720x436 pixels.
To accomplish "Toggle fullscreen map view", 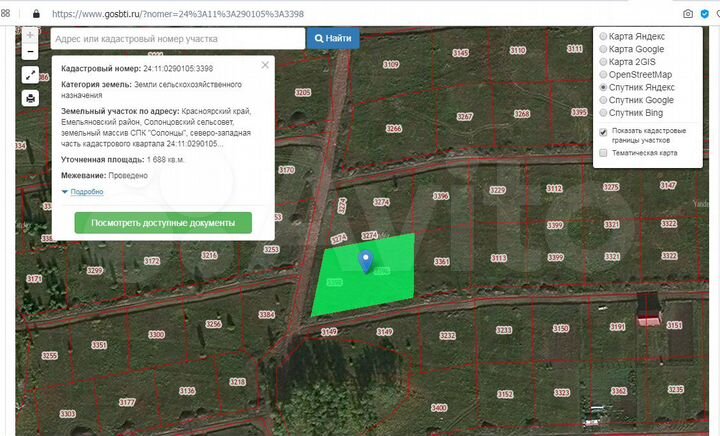I will tap(31, 76).
